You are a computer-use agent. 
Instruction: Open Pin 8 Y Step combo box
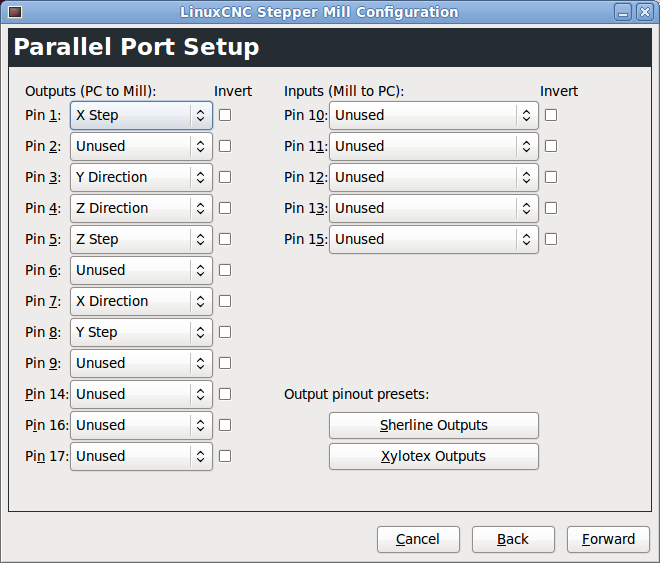[141, 332]
